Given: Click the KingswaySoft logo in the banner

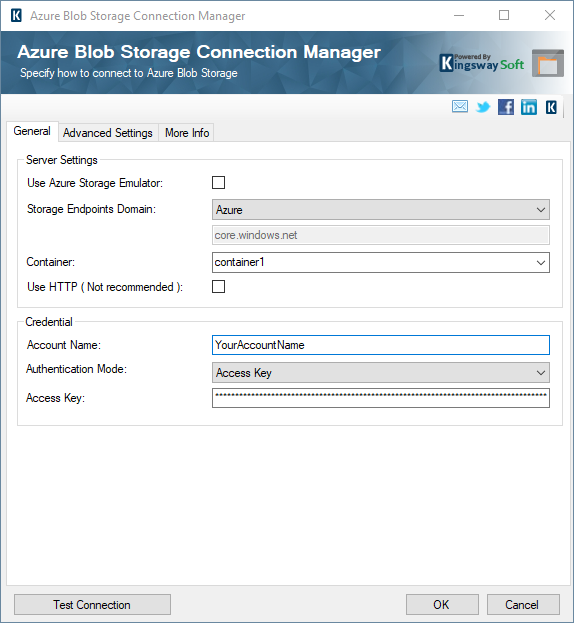Looking at the screenshot, I should [481, 63].
